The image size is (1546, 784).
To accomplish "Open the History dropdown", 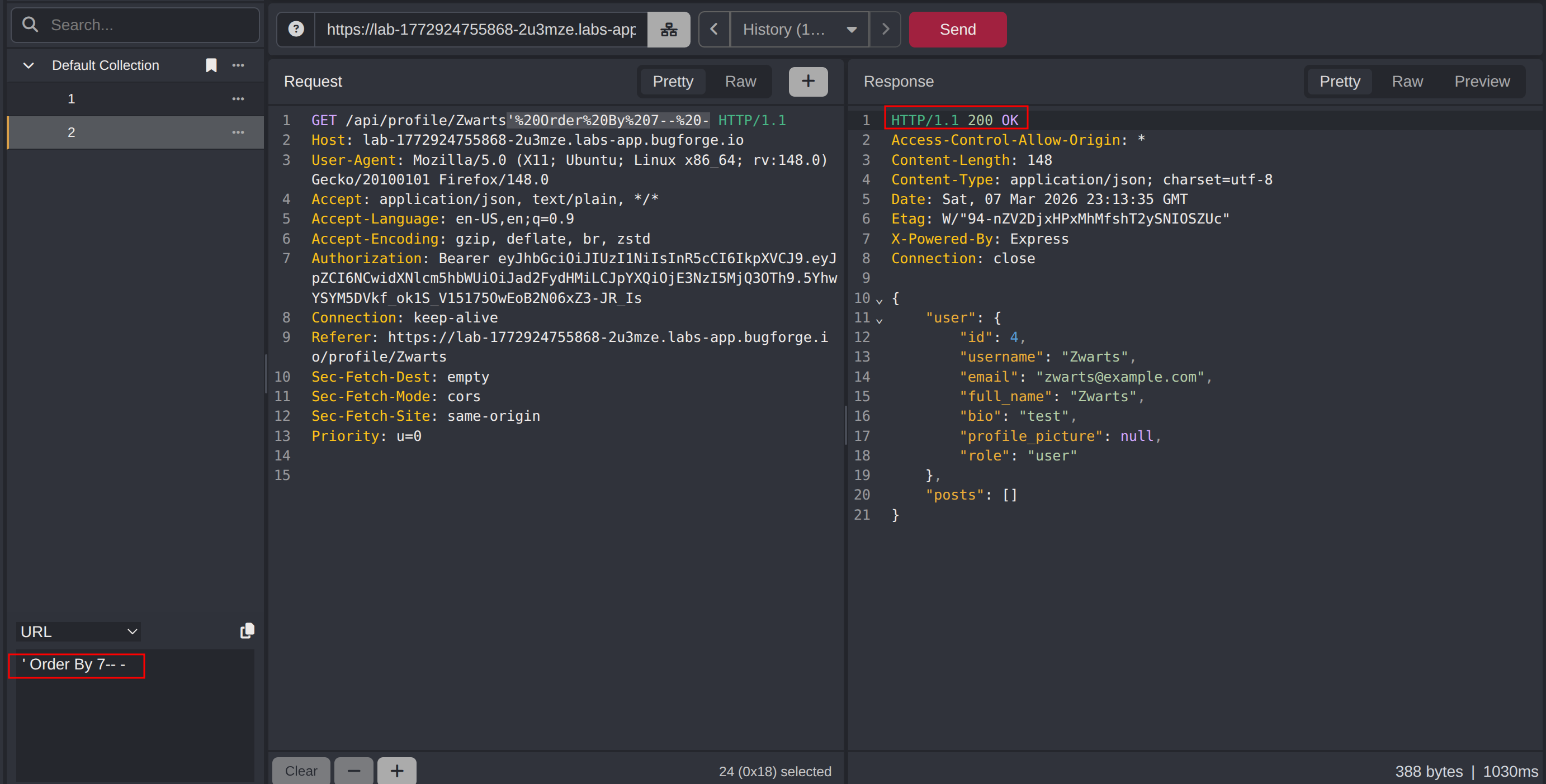I will 799,29.
